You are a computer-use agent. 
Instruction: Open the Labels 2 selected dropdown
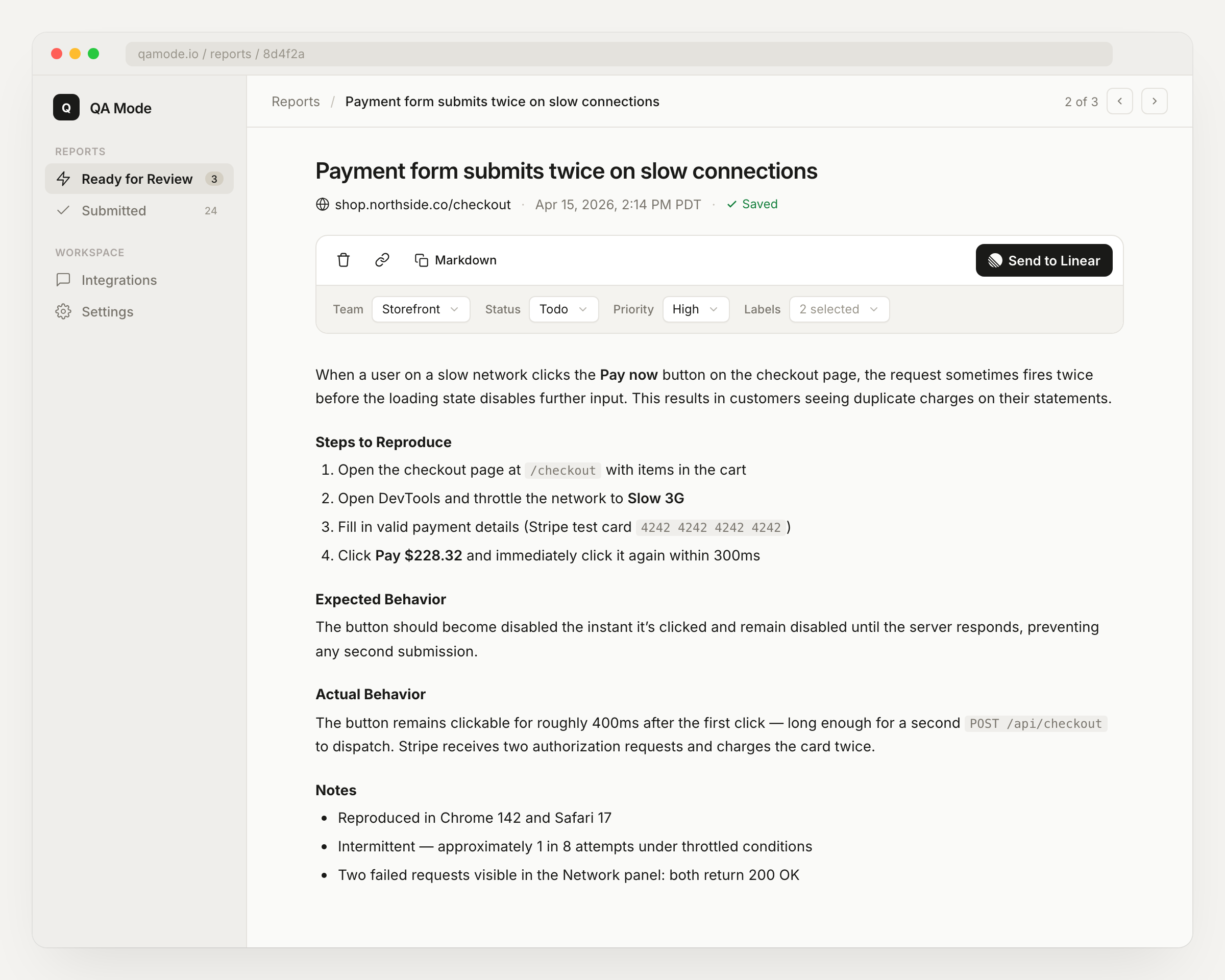(x=839, y=310)
